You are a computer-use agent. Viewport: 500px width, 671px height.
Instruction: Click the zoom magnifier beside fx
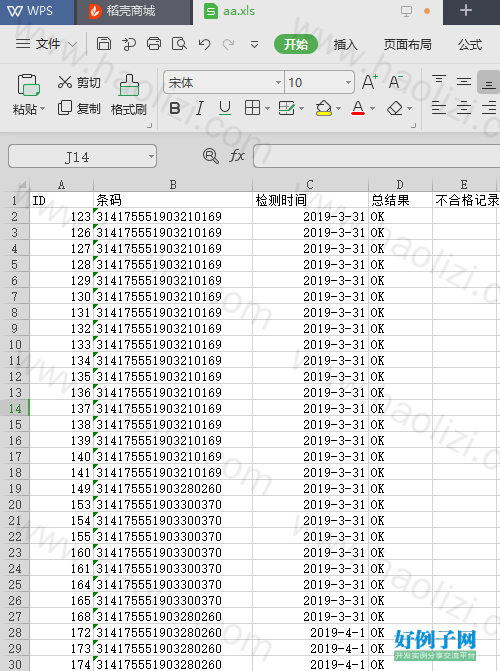click(211, 156)
